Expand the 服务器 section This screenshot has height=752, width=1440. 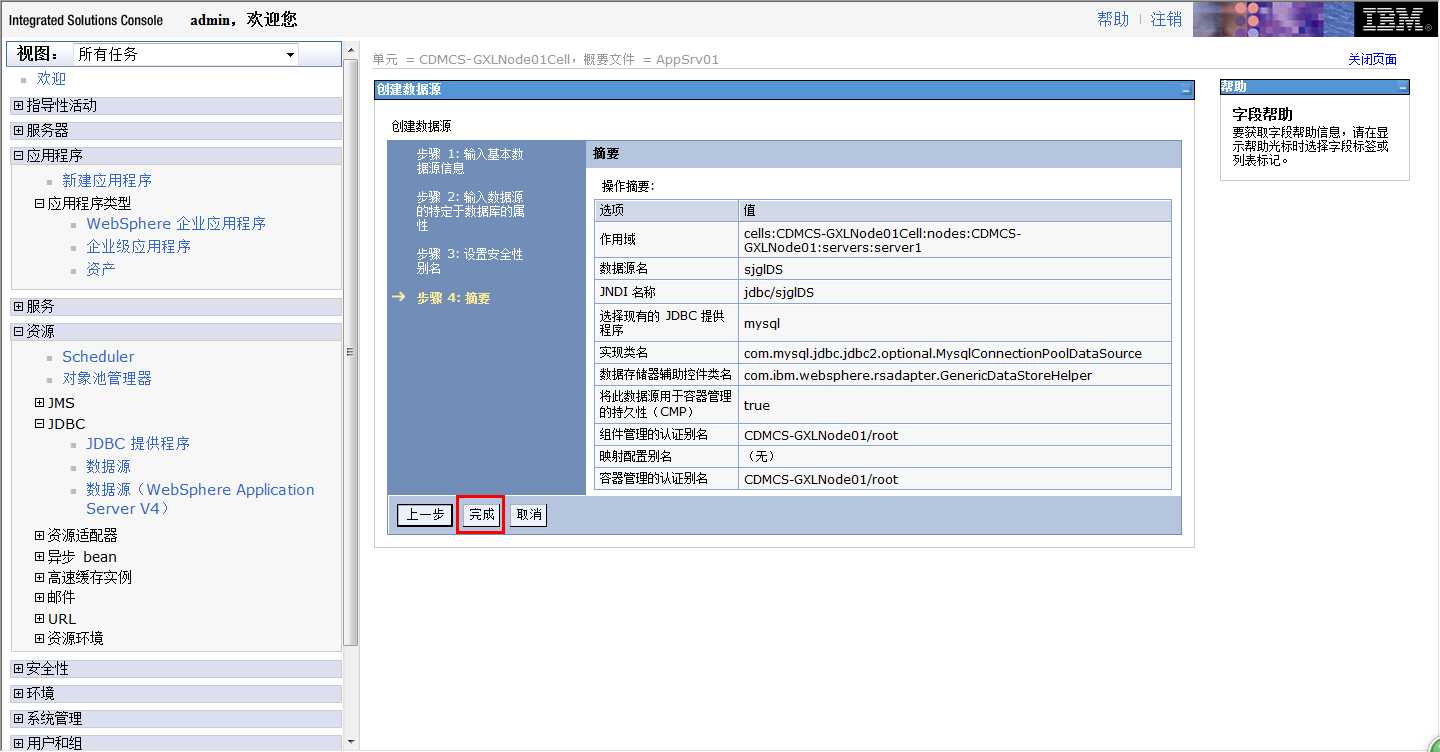pyautogui.click(x=18, y=130)
